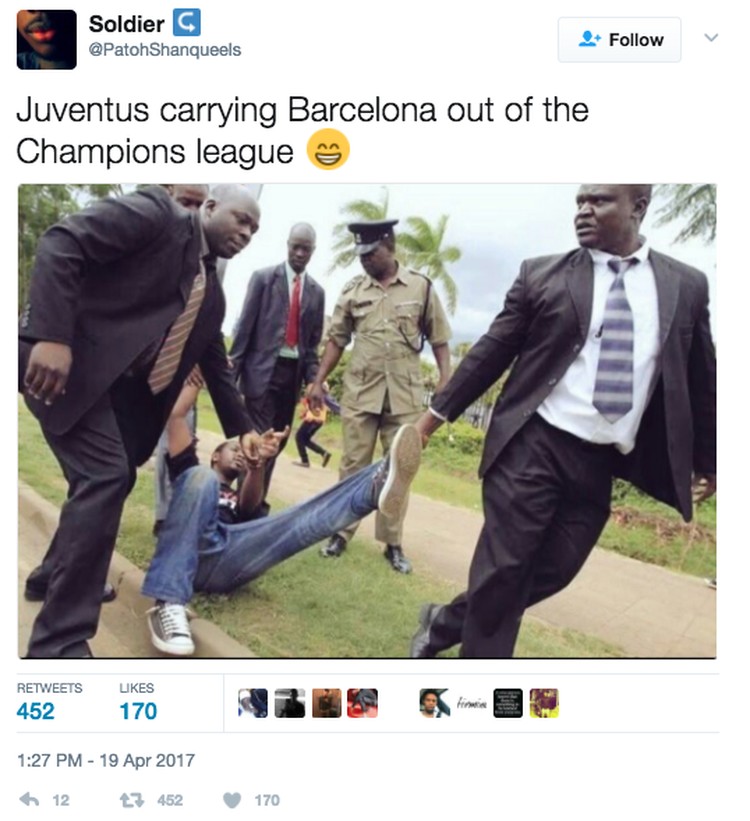Open the 1:27 PM - 19 Apr 2017 timestamp
750x821 pixels.
106,760
